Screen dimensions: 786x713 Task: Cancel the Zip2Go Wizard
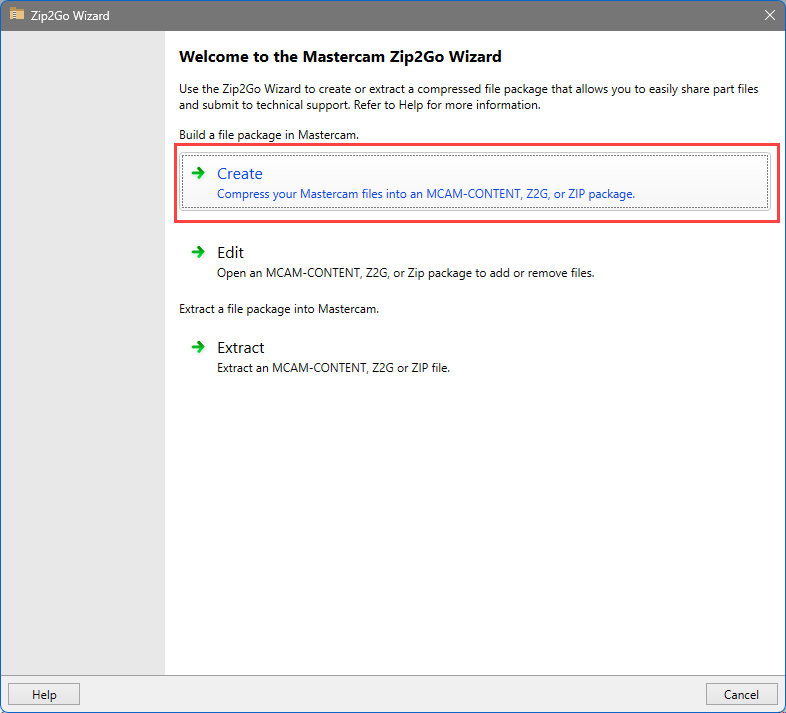(x=741, y=694)
